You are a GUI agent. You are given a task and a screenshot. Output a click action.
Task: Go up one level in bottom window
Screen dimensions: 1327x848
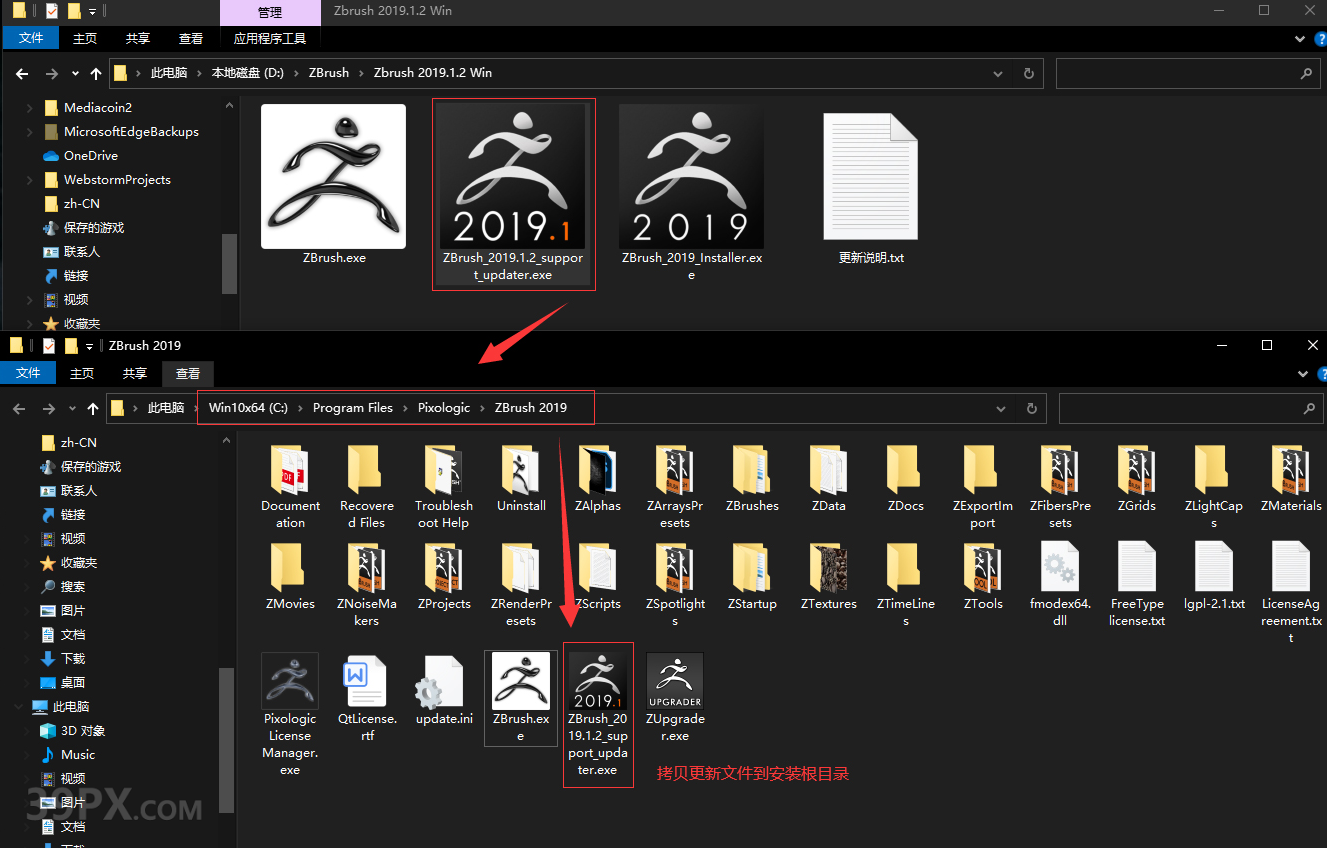click(93, 408)
